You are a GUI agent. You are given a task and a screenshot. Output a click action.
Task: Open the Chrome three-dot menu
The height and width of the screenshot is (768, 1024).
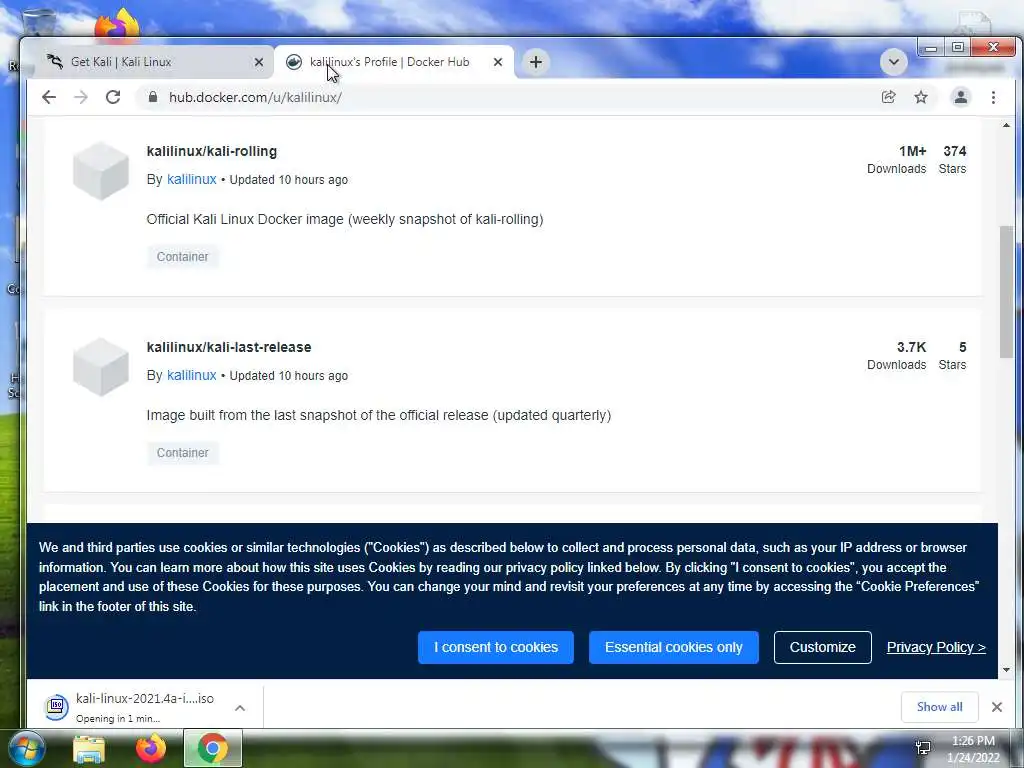click(x=993, y=97)
